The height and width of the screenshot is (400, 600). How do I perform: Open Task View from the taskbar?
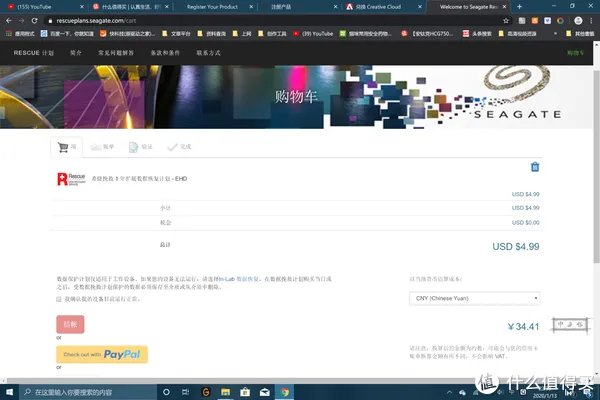186,392
